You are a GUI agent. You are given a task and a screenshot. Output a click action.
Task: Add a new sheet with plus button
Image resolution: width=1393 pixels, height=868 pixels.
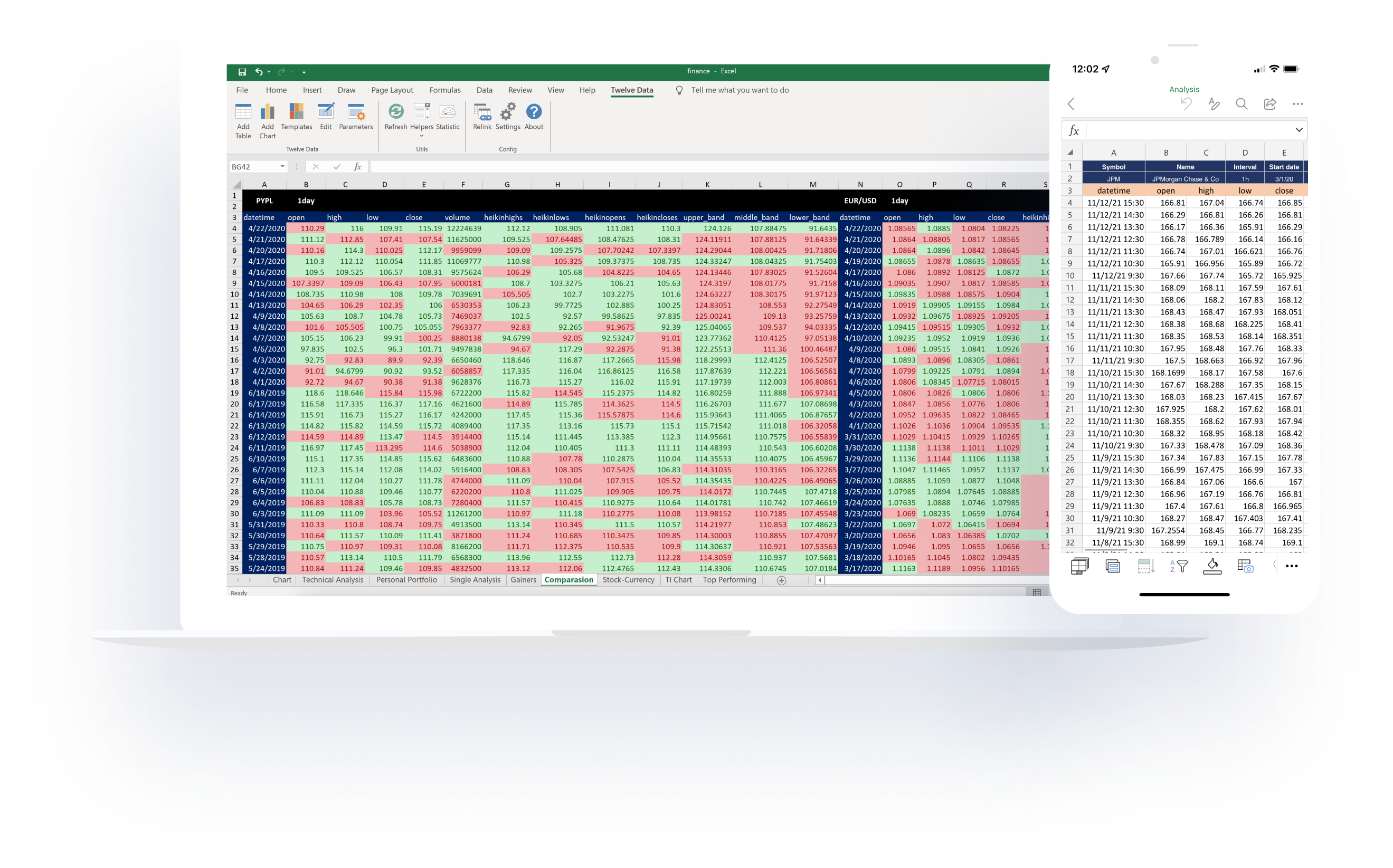781,580
